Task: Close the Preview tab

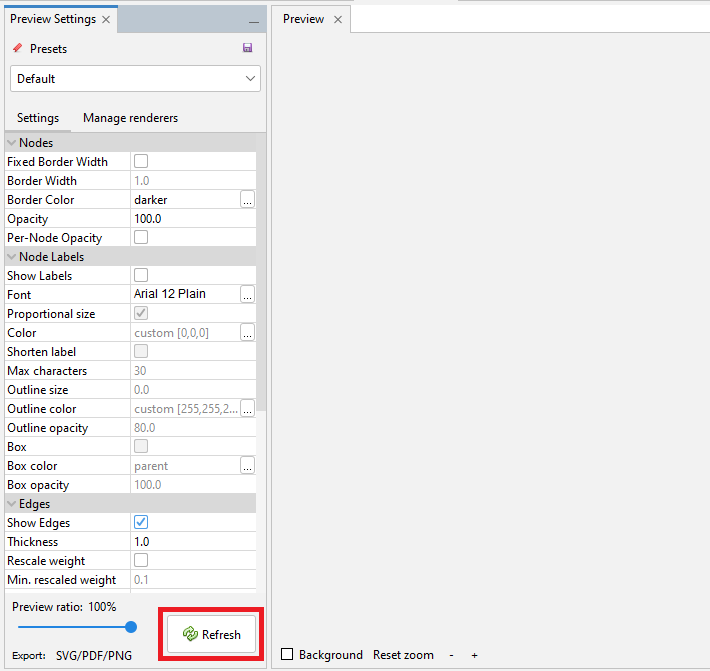Action: [x=338, y=19]
